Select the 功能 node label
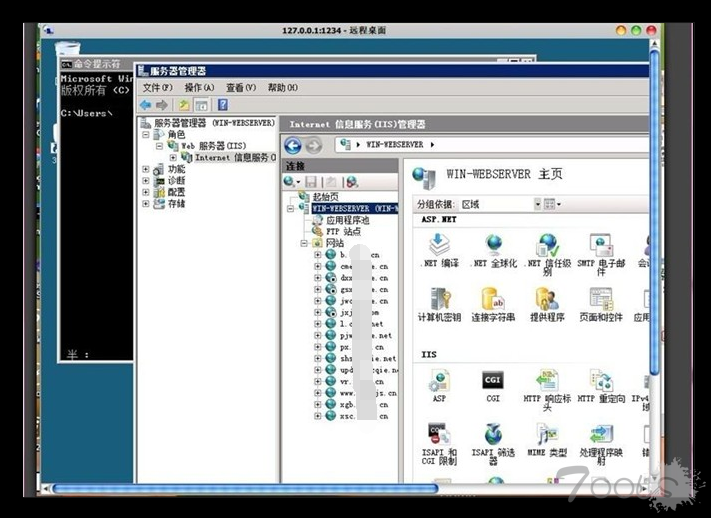 click(x=176, y=169)
